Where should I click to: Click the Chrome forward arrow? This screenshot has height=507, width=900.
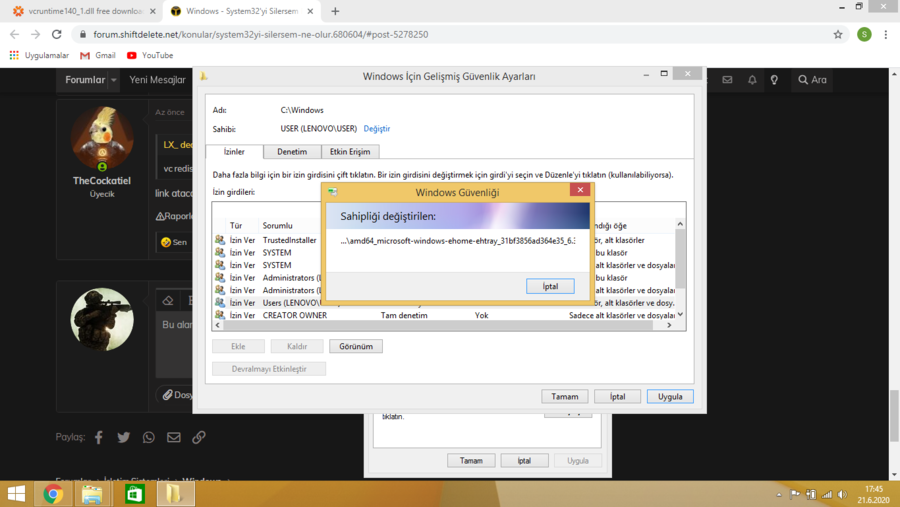36,34
